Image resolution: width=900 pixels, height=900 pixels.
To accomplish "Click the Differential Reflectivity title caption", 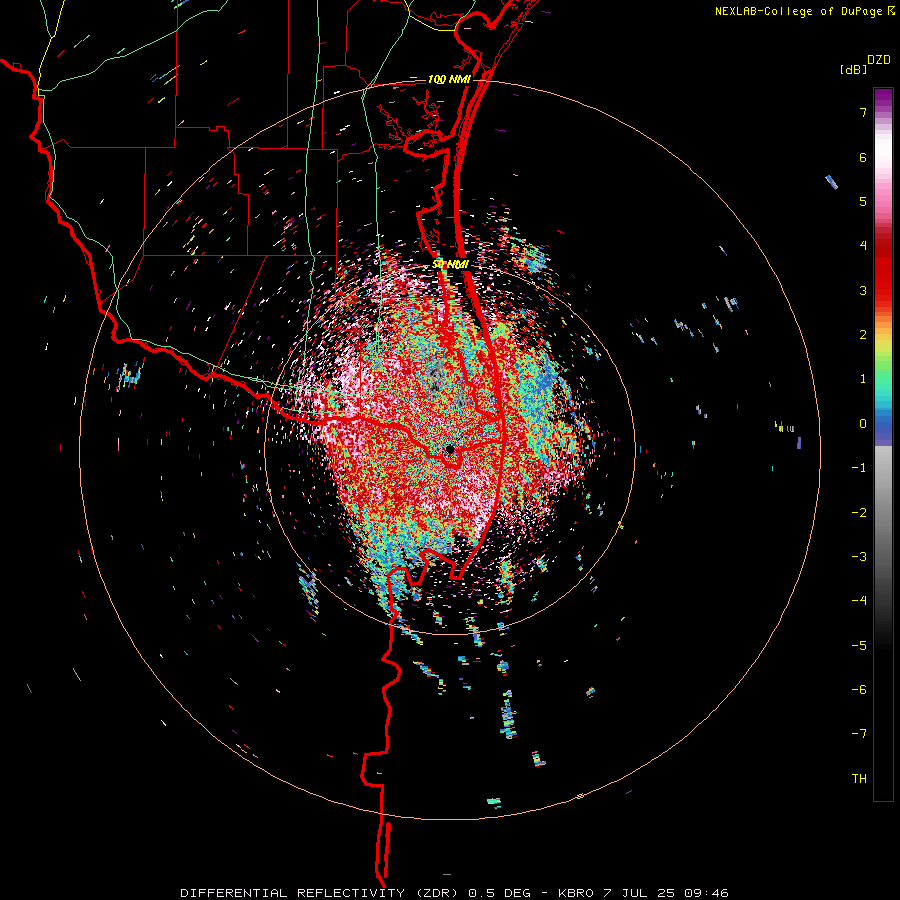I will (321, 893).
